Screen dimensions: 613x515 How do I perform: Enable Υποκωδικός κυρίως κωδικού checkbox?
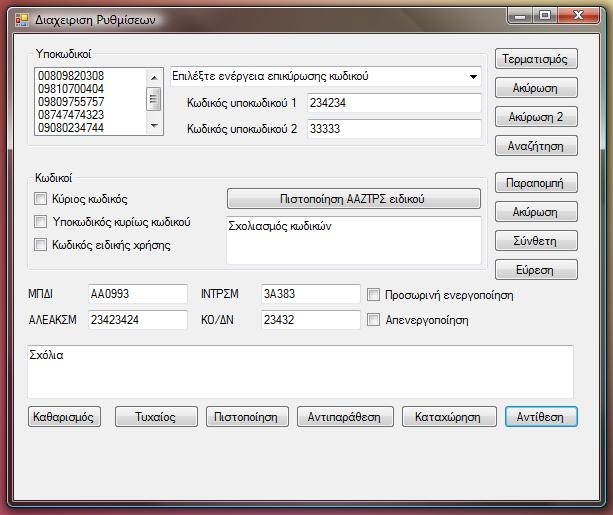[41, 222]
